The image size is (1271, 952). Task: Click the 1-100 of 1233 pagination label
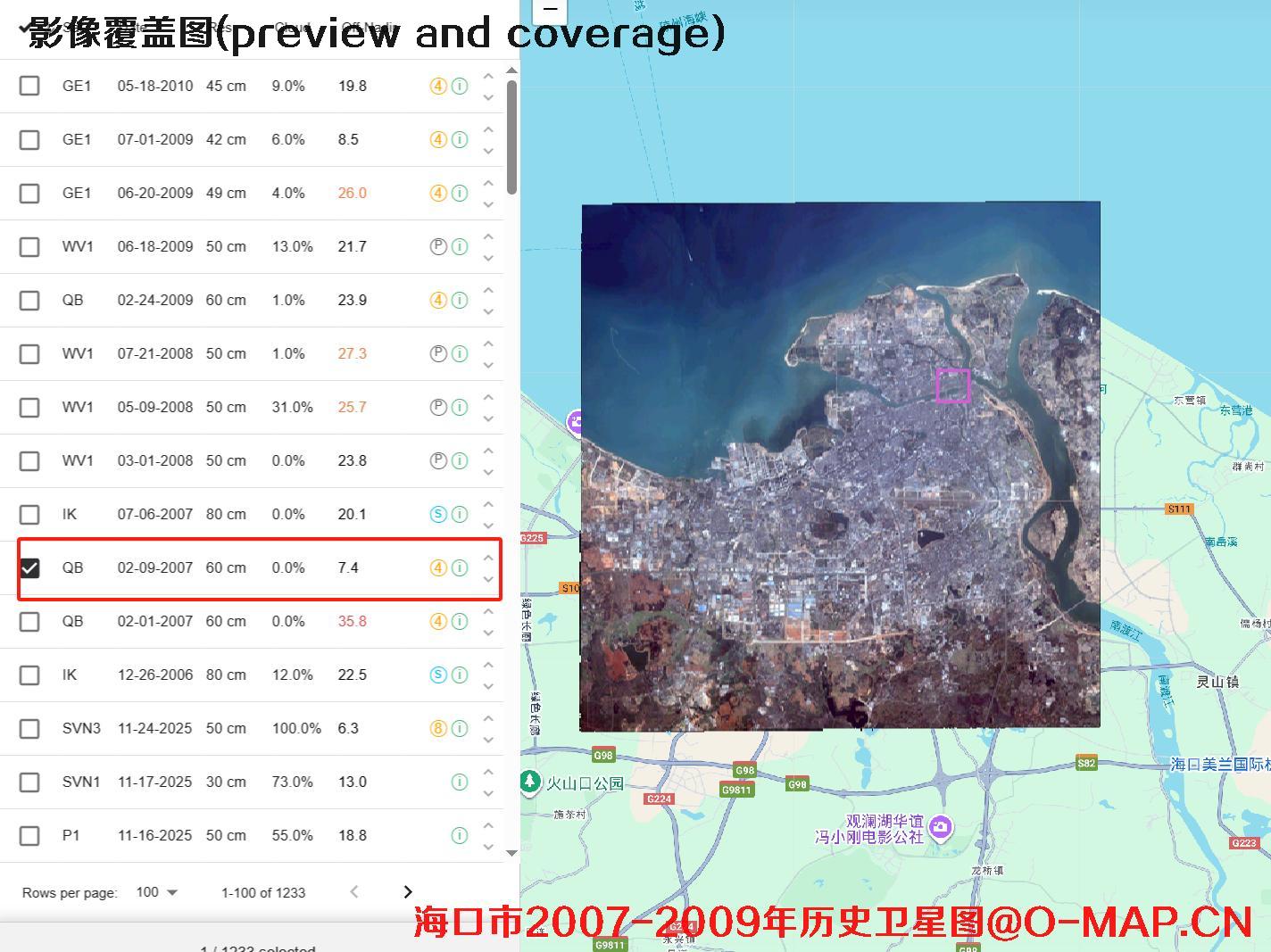262,892
